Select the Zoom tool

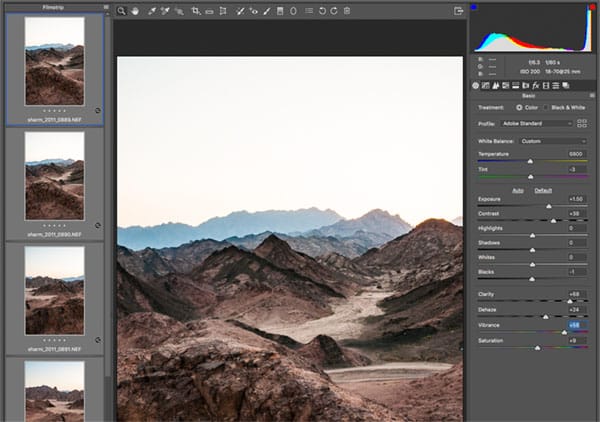tap(121, 11)
